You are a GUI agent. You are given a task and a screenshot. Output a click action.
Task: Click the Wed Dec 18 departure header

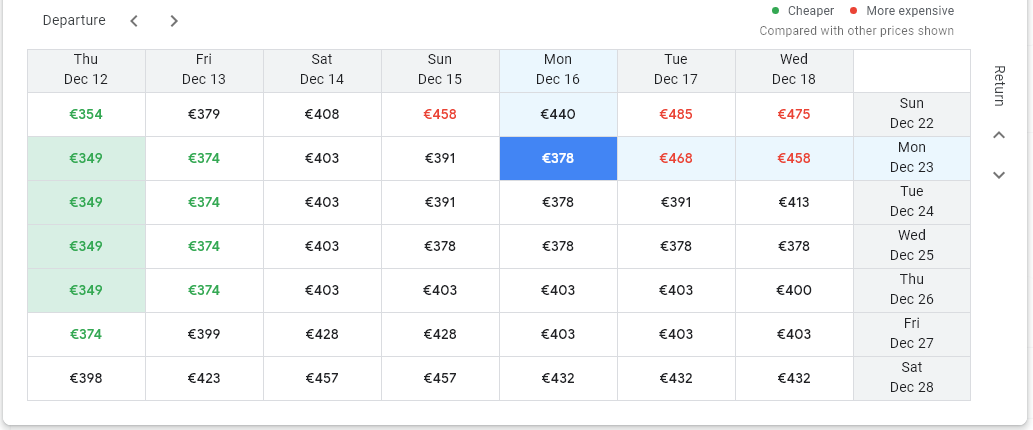pyautogui.click(x=794, y=70)
